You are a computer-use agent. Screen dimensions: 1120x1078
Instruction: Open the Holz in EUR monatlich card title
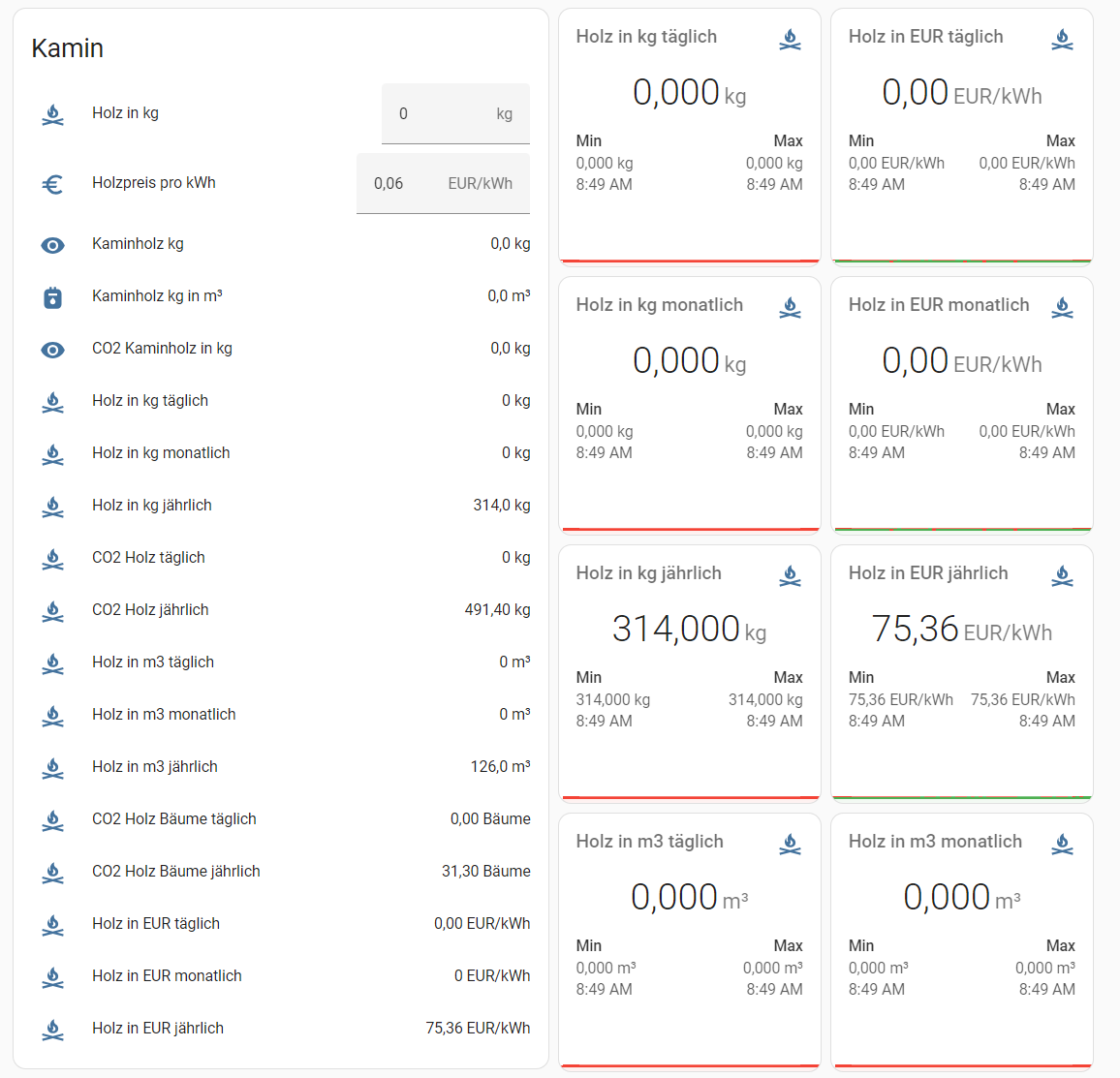coord(939,305)
